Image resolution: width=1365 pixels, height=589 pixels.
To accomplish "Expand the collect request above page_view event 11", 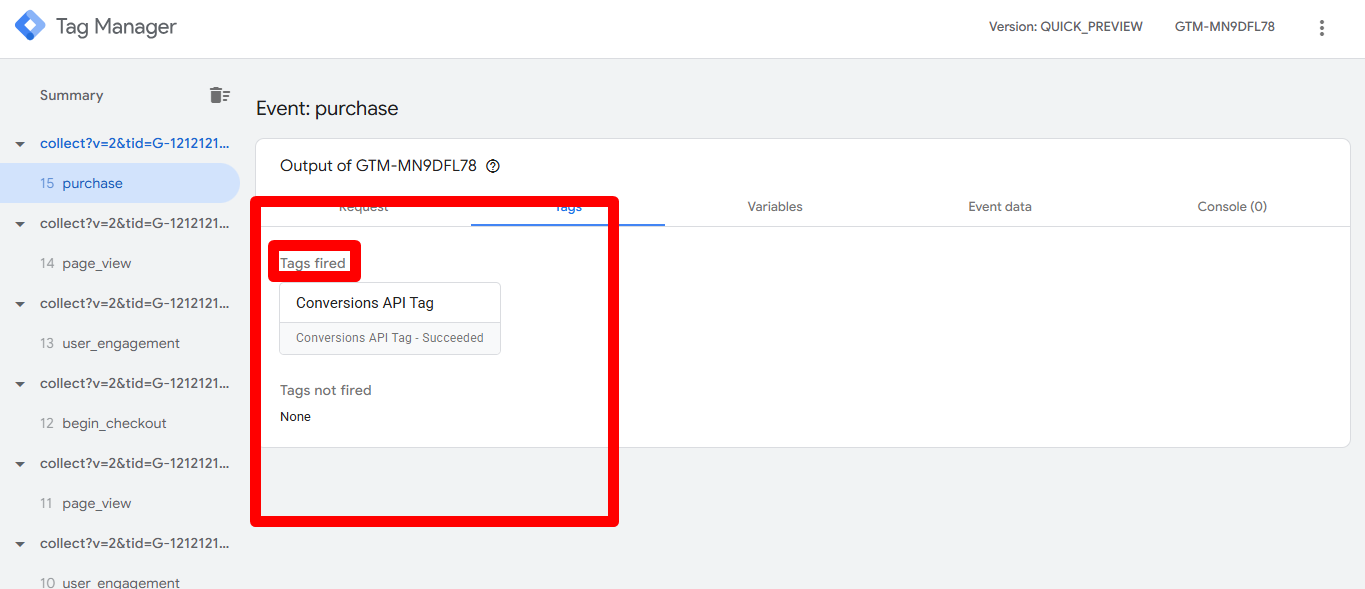I will point(19,463).
